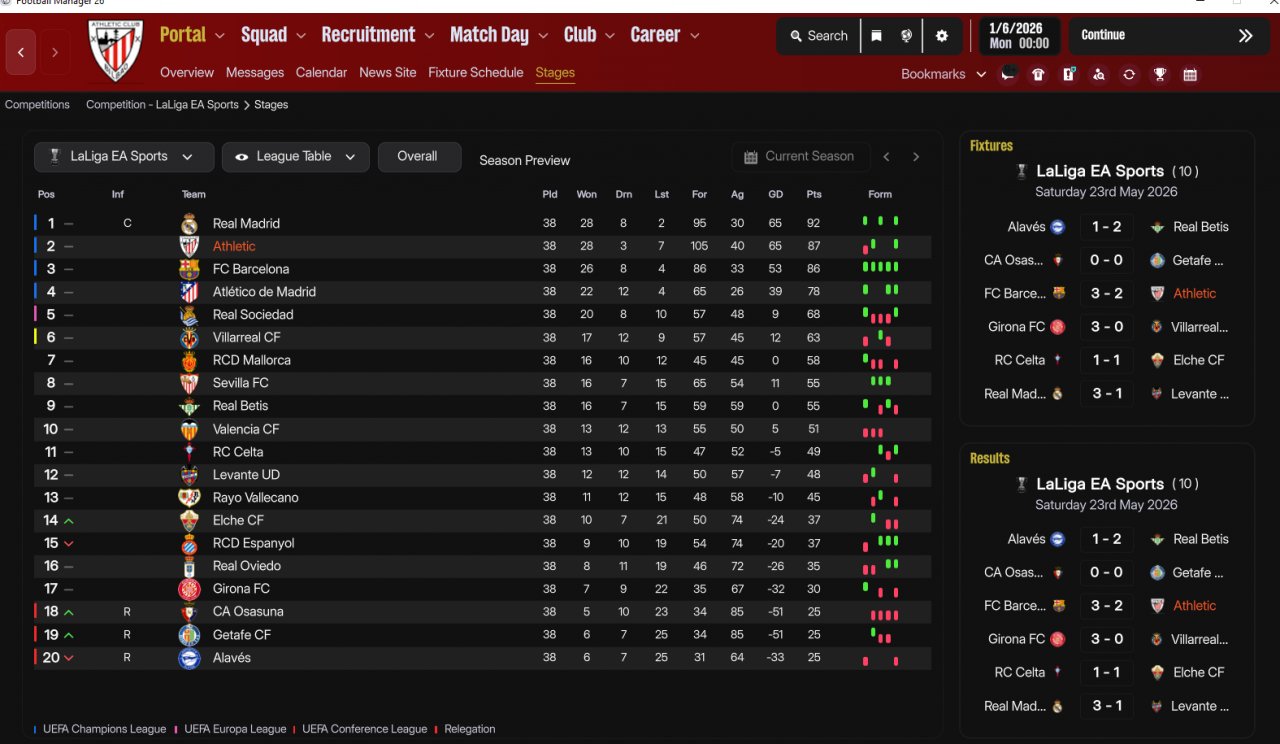Click the Athletic Club badge in the header
This screenshot has height=744, width=1280.
point(117,51)
